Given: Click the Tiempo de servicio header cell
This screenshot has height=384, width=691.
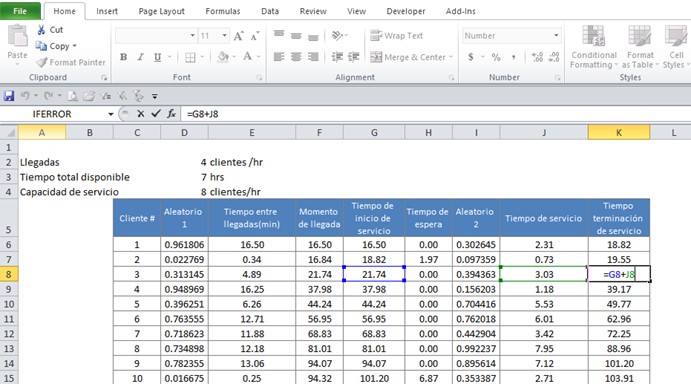Looking at the screenshot, I should pyautogui.click(x=544, y=218).
